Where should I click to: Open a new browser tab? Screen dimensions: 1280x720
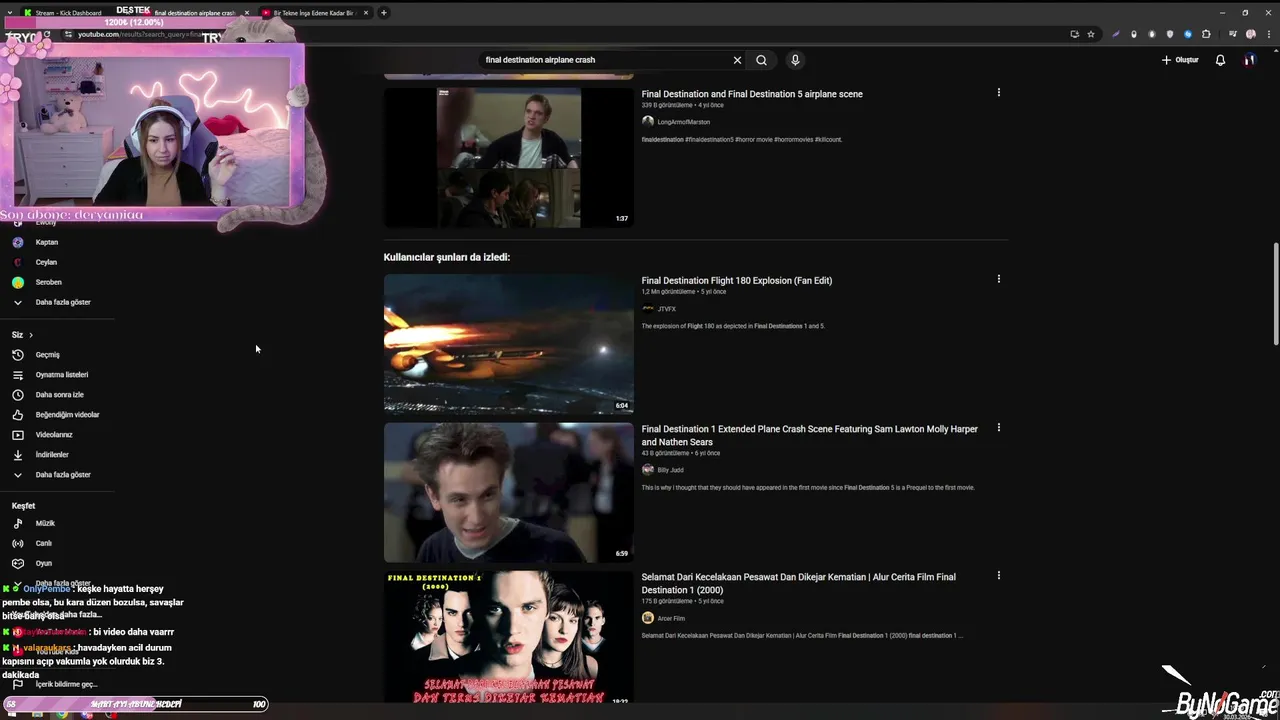(x=384, y=13)
